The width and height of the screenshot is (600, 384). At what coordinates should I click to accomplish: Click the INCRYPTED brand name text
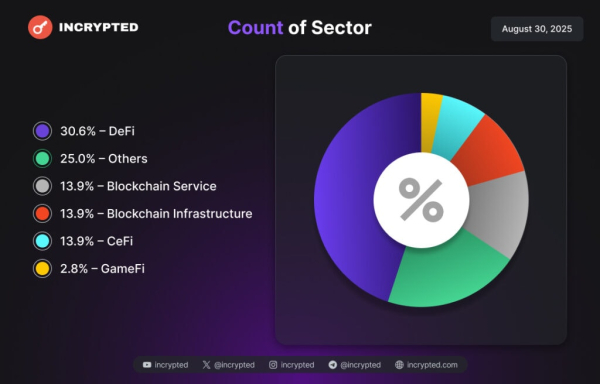(99, 27)
